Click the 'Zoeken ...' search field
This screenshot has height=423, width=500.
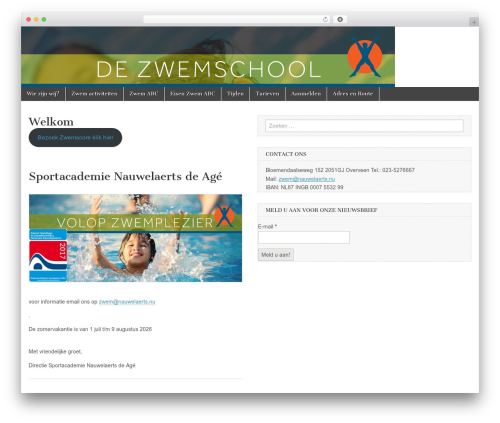364,126
